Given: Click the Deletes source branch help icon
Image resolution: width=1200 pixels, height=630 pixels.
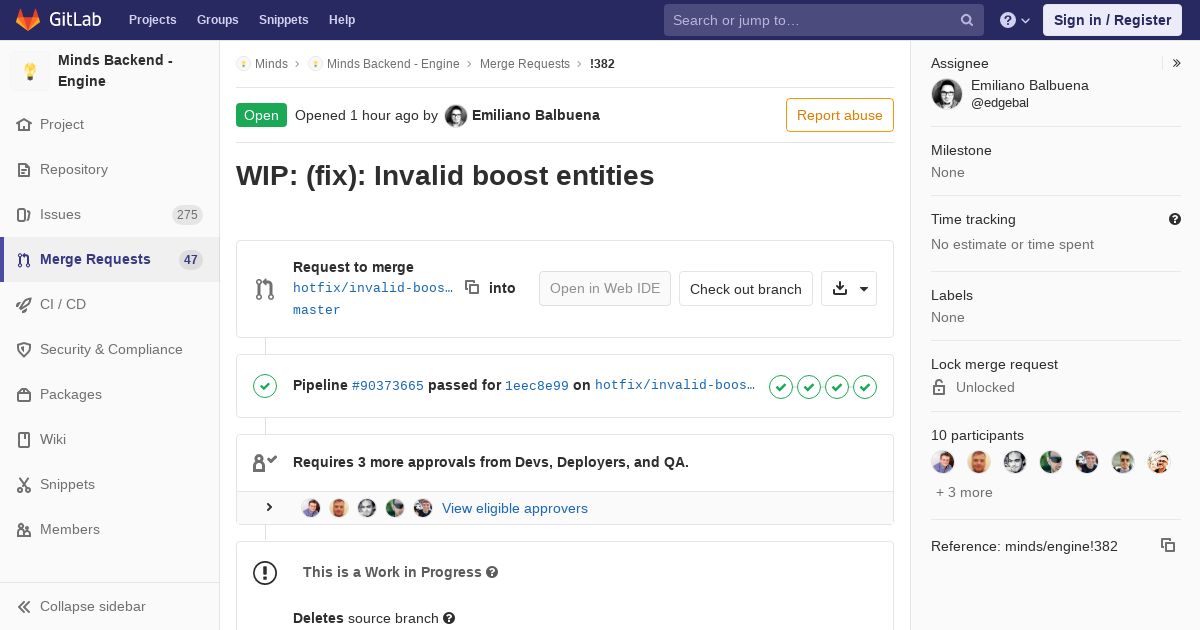Looking at the screenshot, I should click(x=449, y=618).
